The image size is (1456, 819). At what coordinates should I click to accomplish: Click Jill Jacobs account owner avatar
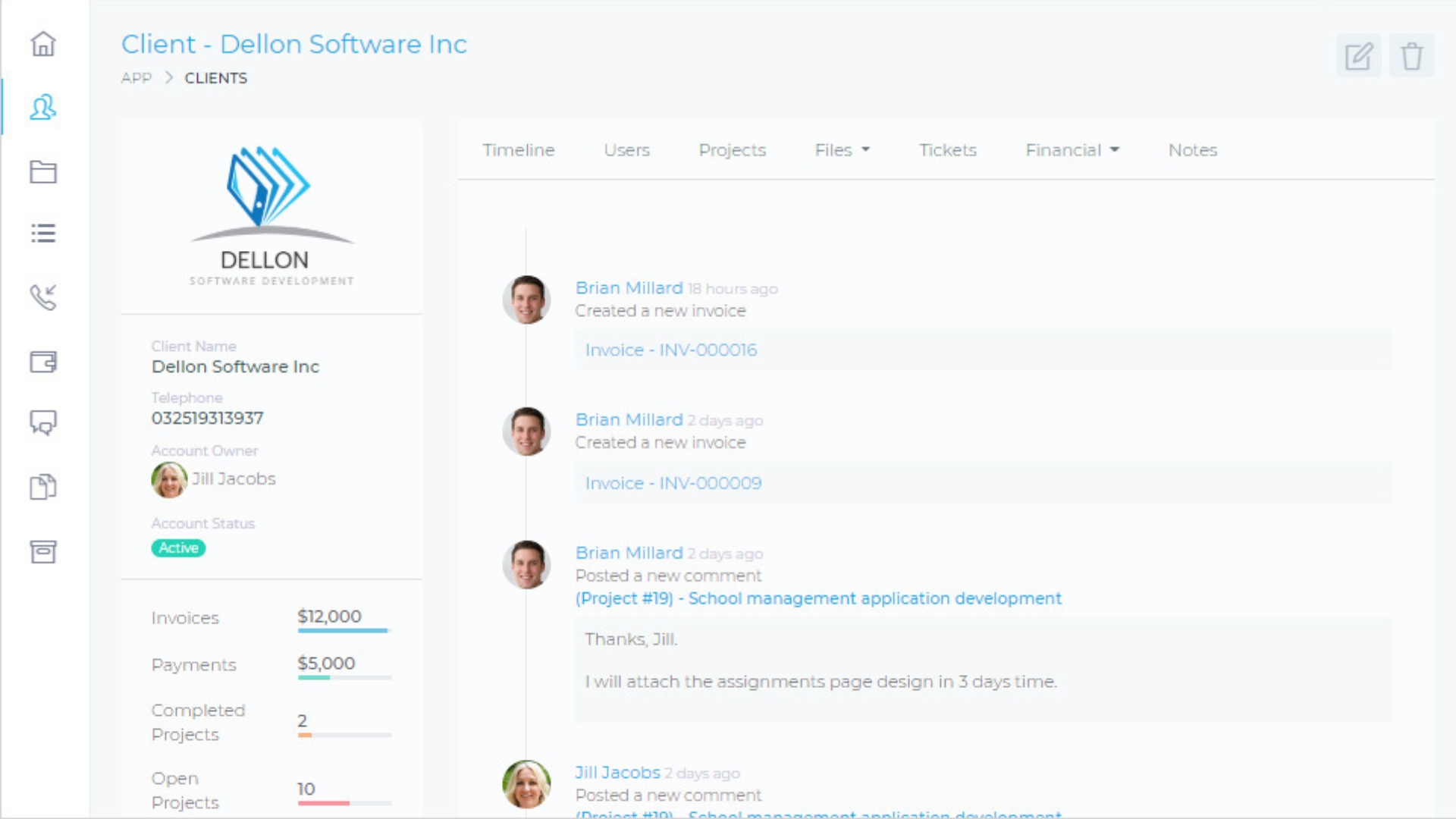click(168, 479)
